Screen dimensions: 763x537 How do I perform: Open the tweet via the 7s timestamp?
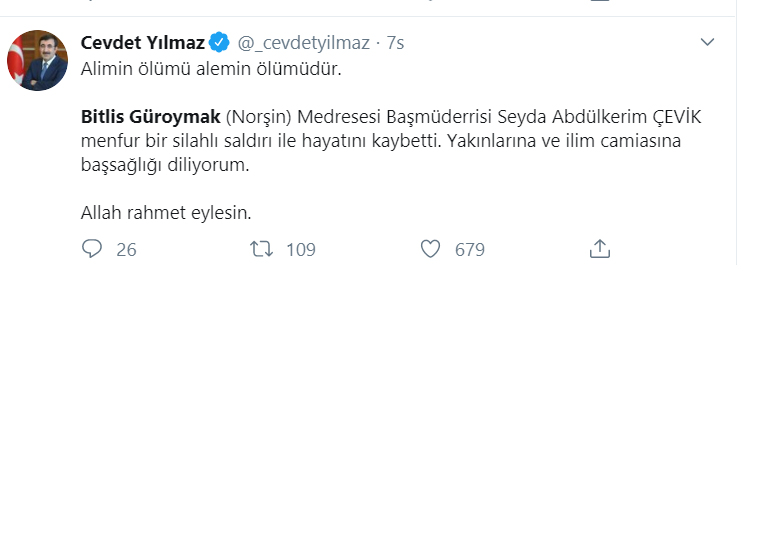[395, 43]
